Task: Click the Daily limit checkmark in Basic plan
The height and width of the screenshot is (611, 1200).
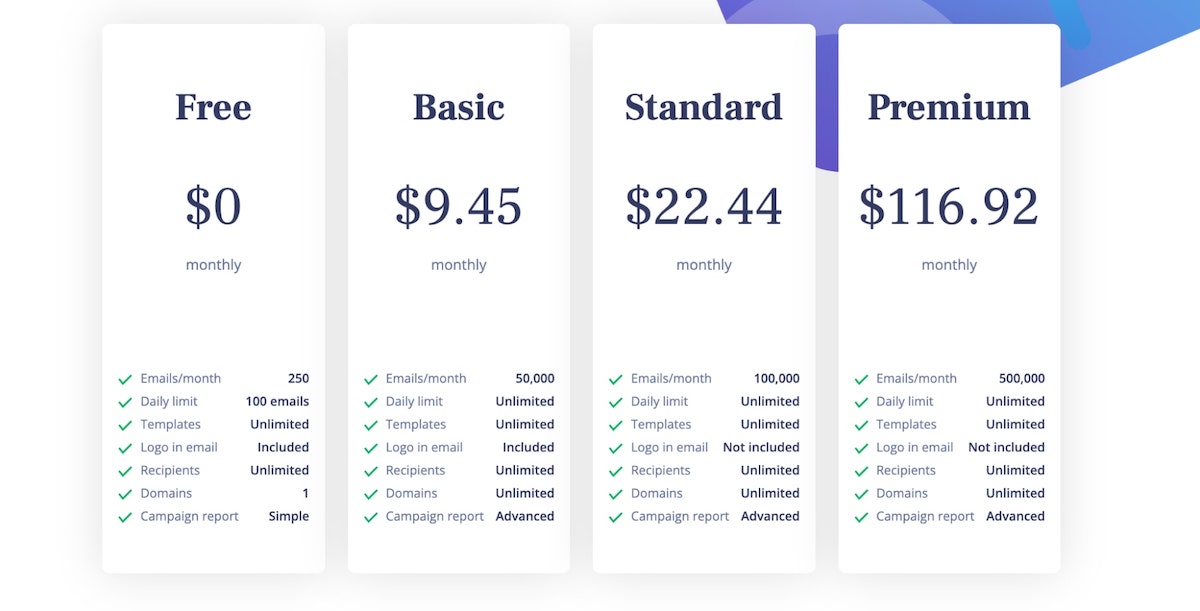Action: 371,403
